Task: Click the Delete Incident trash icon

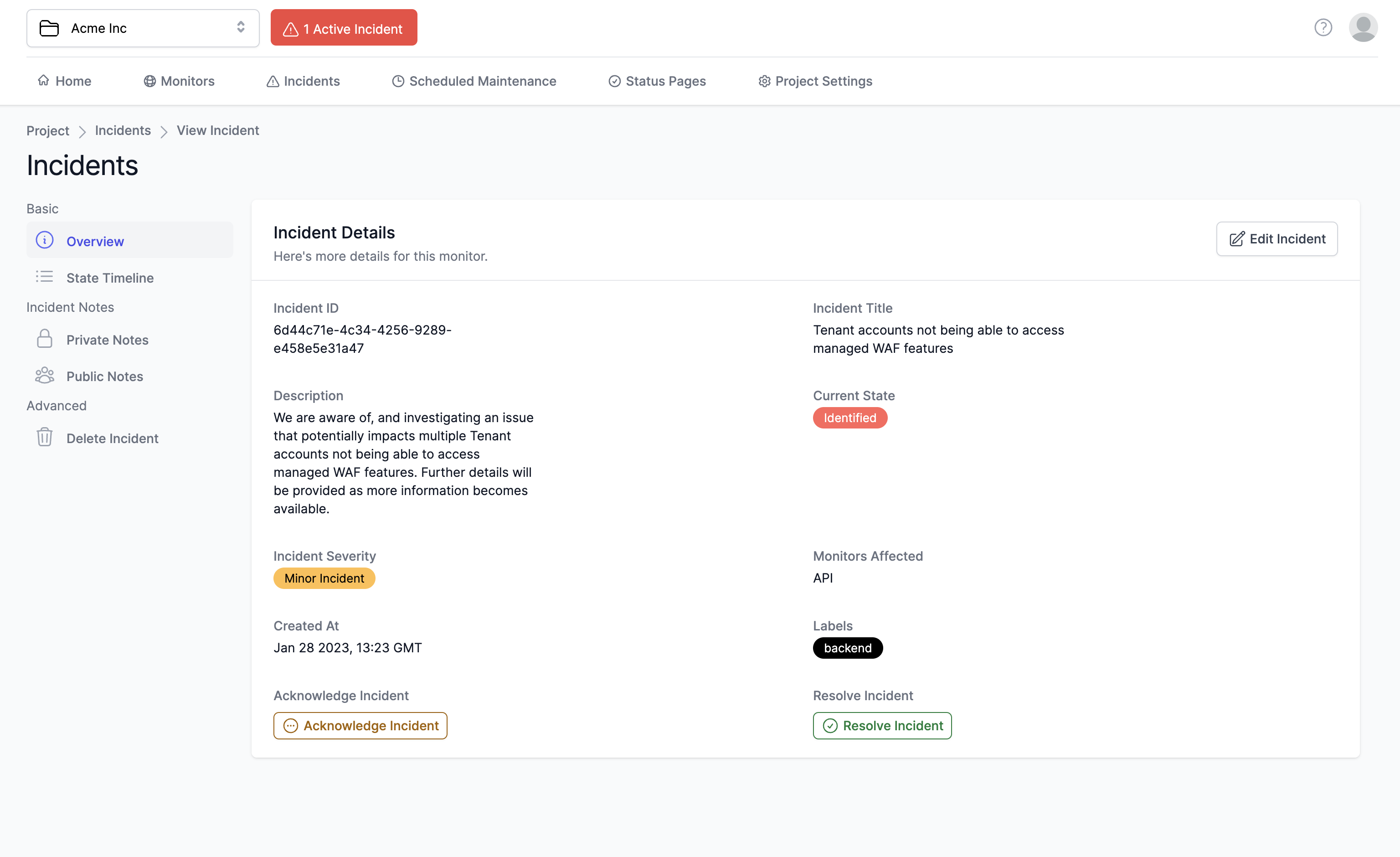Action: pyautogui.click(x=44, y=437)
